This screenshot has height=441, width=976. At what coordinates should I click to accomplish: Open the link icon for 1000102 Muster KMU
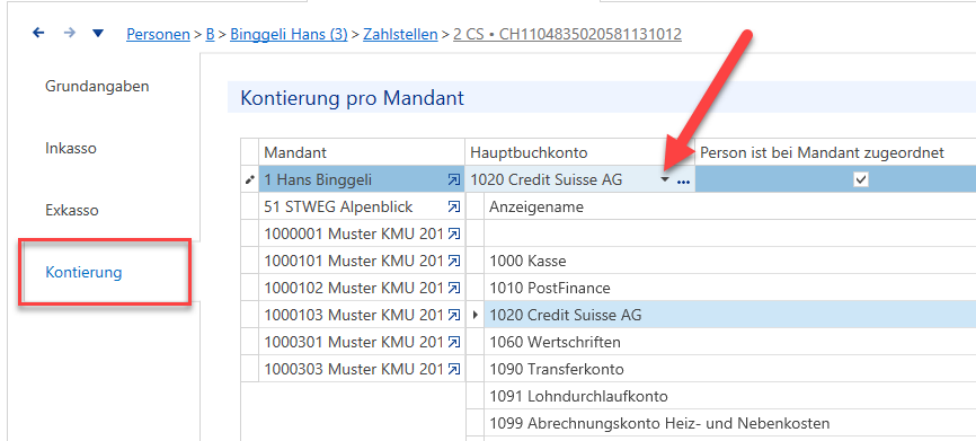[454, 288]
